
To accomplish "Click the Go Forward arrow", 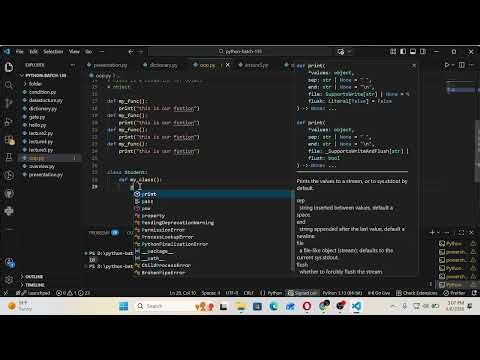I will coord(140,52).
